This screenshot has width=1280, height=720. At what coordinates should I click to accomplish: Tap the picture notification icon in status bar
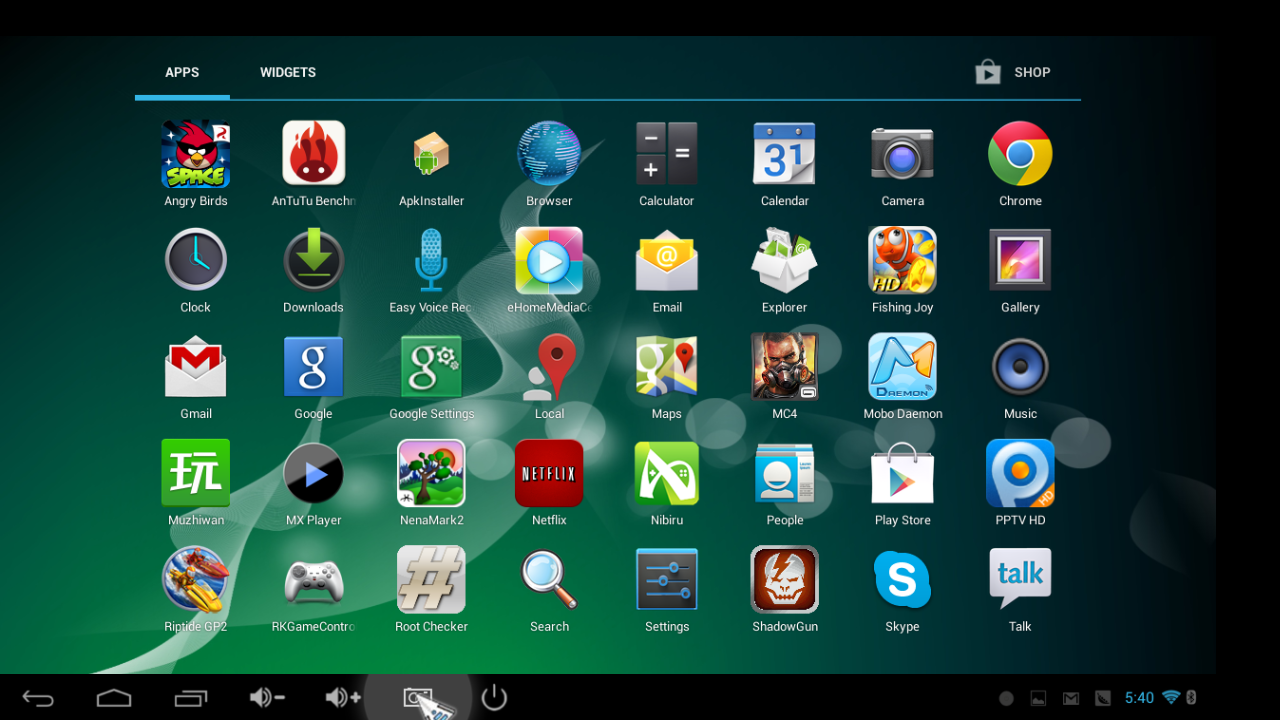click(1039, 698)
